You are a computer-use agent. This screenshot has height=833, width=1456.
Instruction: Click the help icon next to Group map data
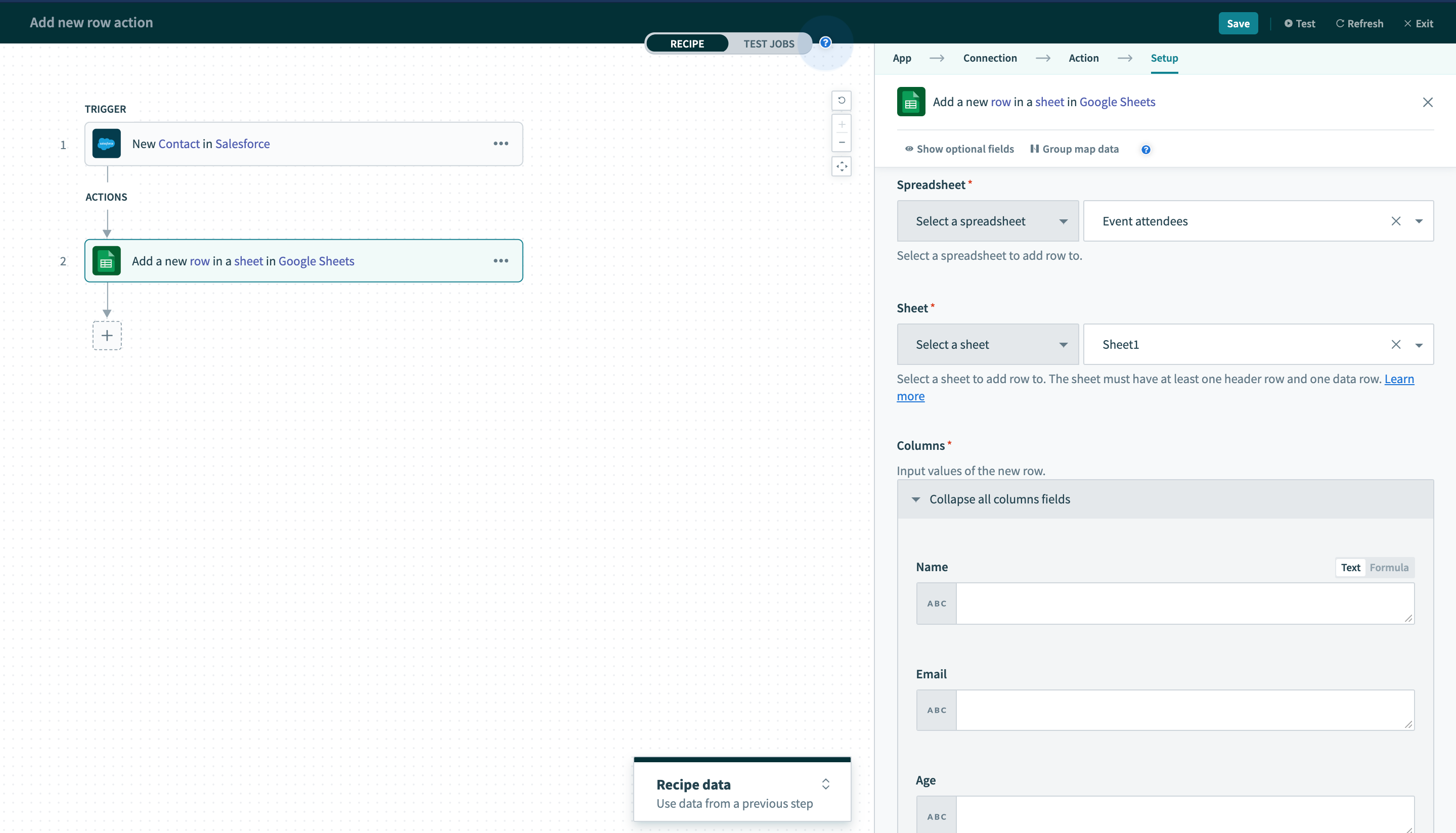click(1146, 149)
